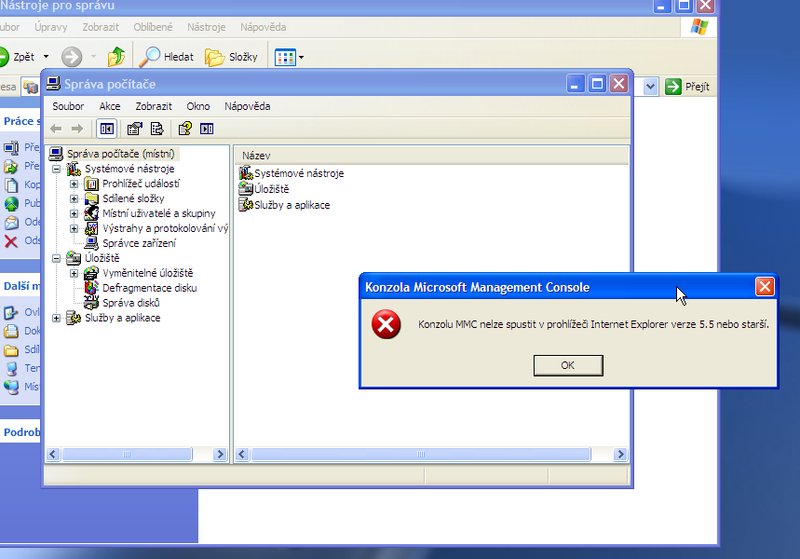
Task: Select Defragmentace disku in the tree
Action: pos(149,288)
